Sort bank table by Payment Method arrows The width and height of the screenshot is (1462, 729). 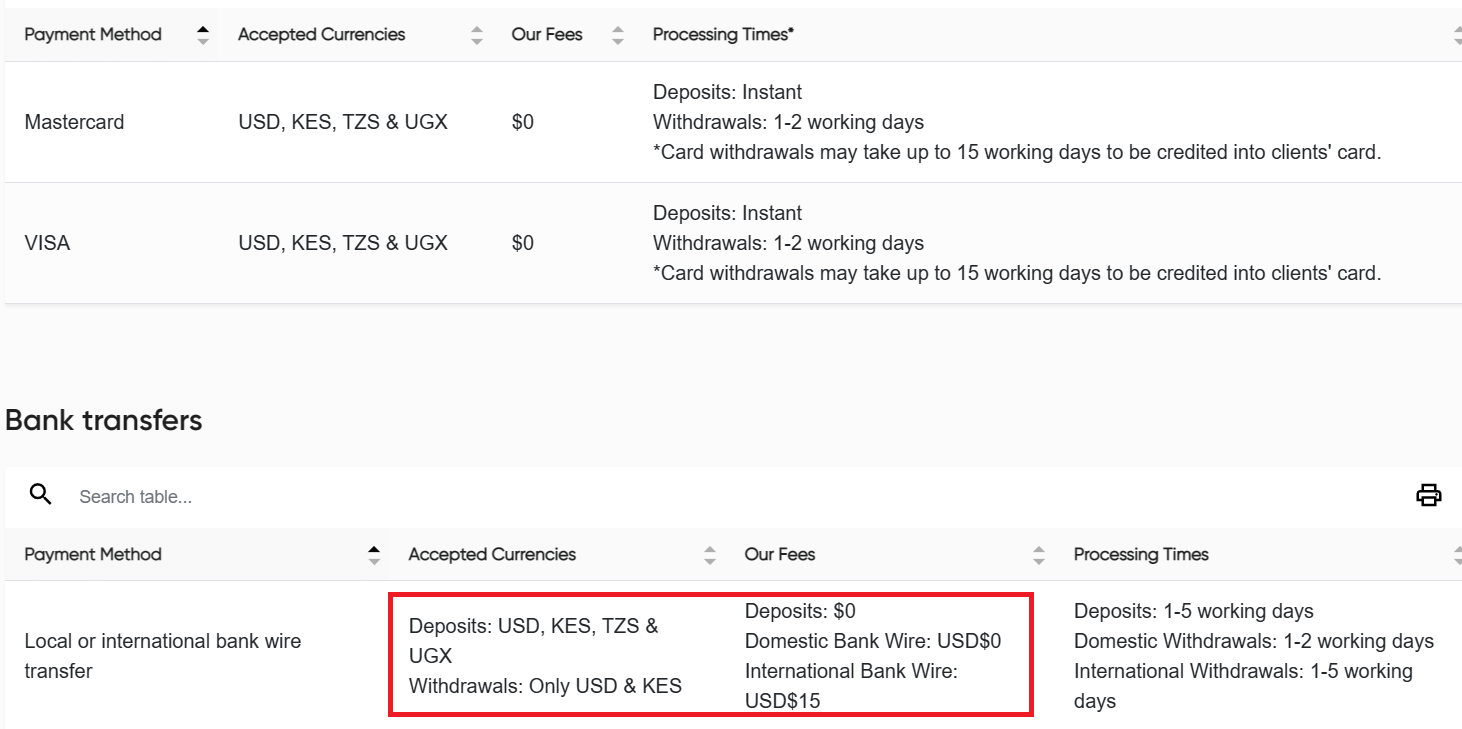tap(374, 555)
